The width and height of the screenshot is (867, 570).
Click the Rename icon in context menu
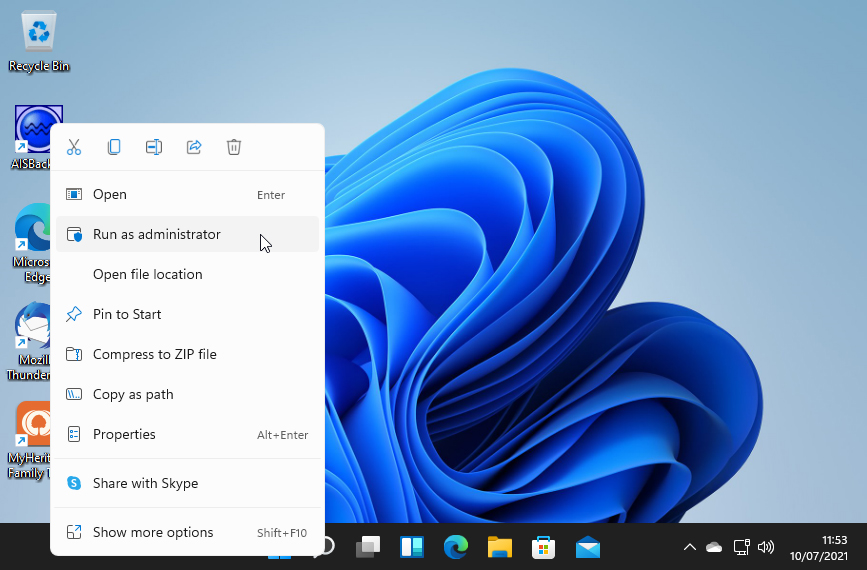click(x=154, y=147)
